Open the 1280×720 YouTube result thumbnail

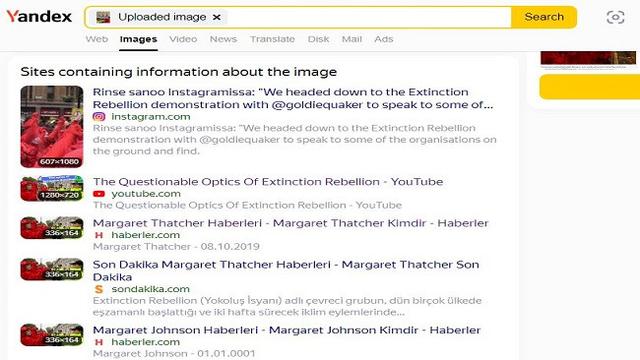coord(52,189)
